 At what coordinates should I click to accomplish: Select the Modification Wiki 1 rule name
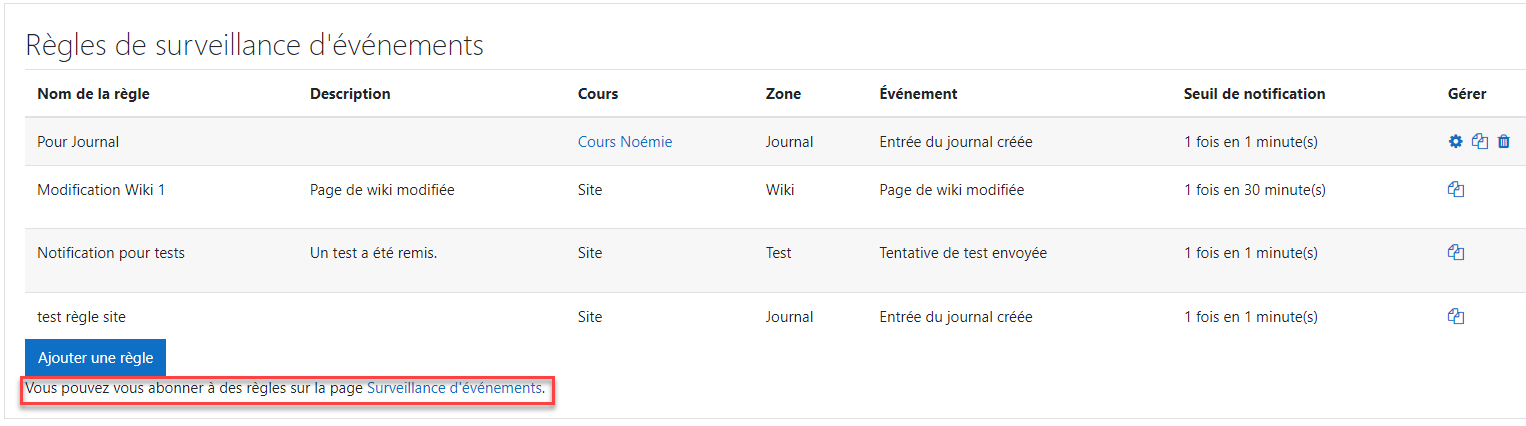click(101, 190)
